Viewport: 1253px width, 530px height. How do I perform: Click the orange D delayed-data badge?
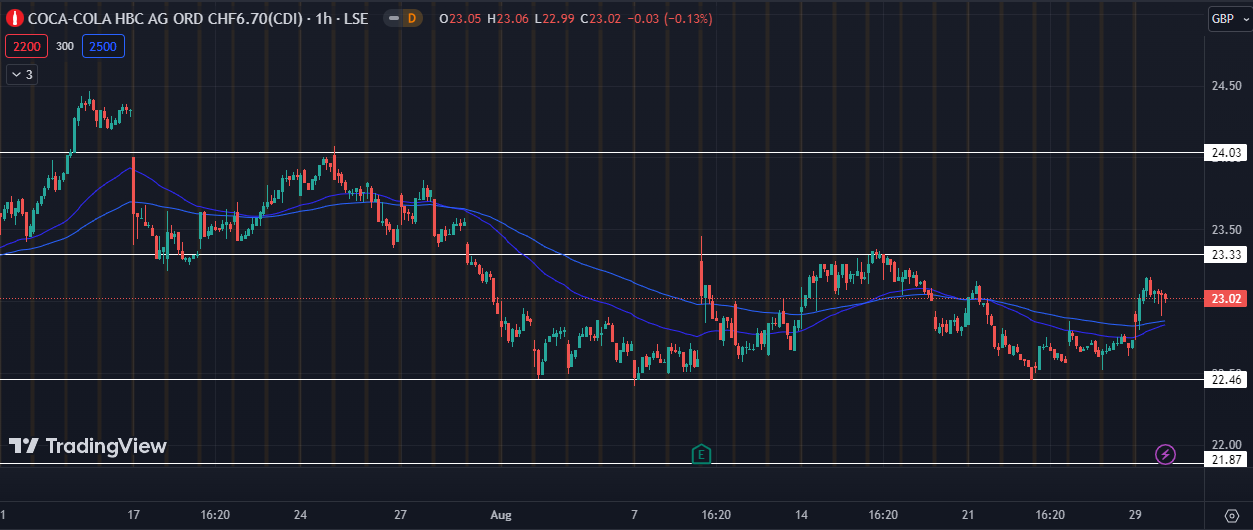coord(411,18)
